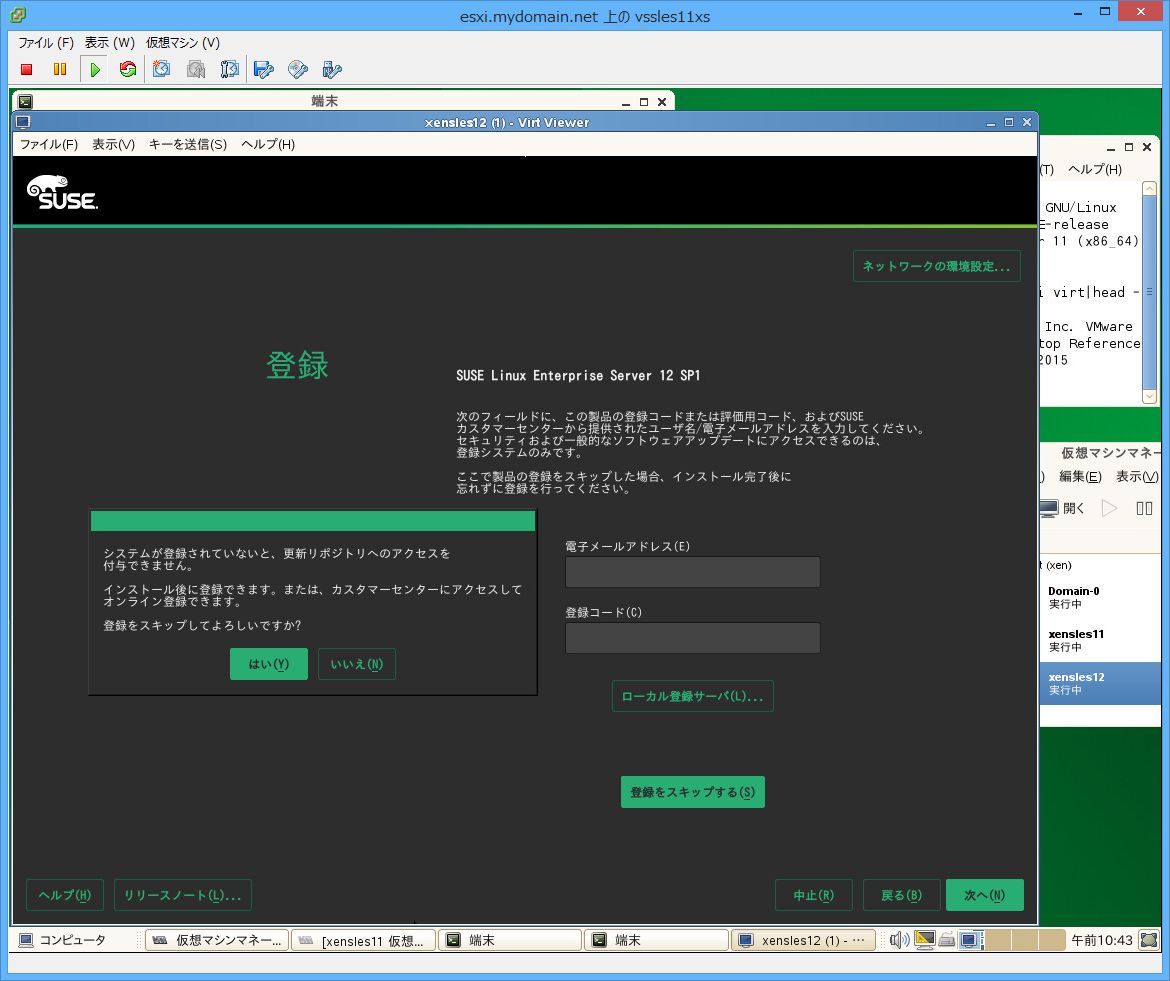Viewport: 1170px width, 981px height.
Task: Open vSphere 表示 (W) menu
Action: [110, 43]
